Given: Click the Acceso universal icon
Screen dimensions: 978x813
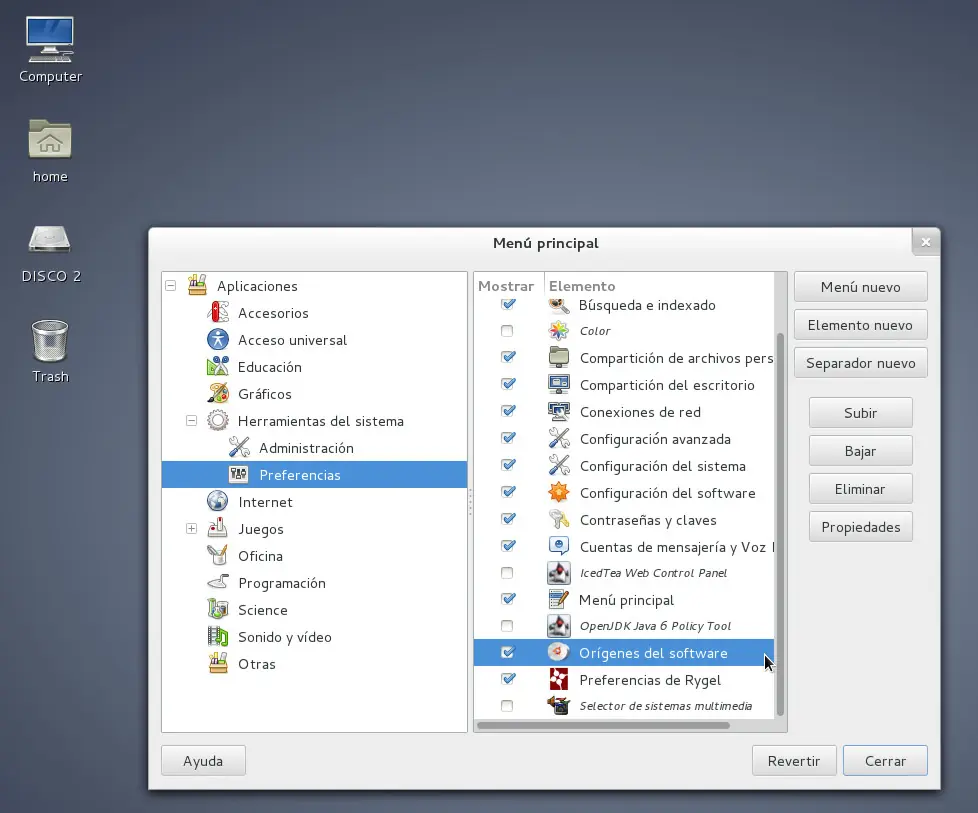Looking at the screenshot, I should pos(218,339).
